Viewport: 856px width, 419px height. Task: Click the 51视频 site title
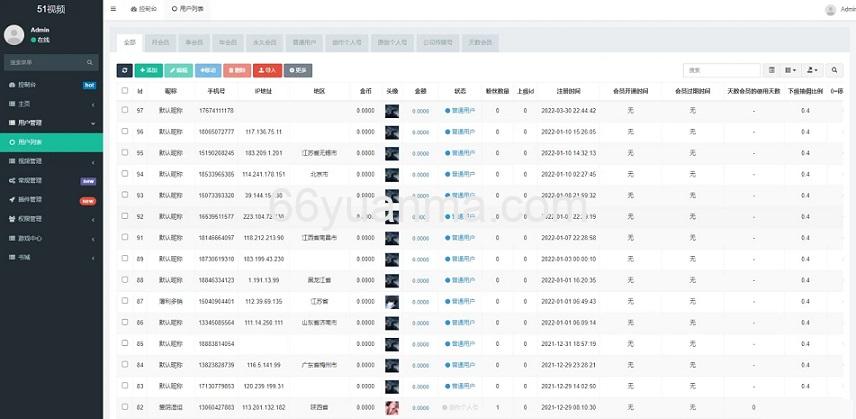click(51, 9)
